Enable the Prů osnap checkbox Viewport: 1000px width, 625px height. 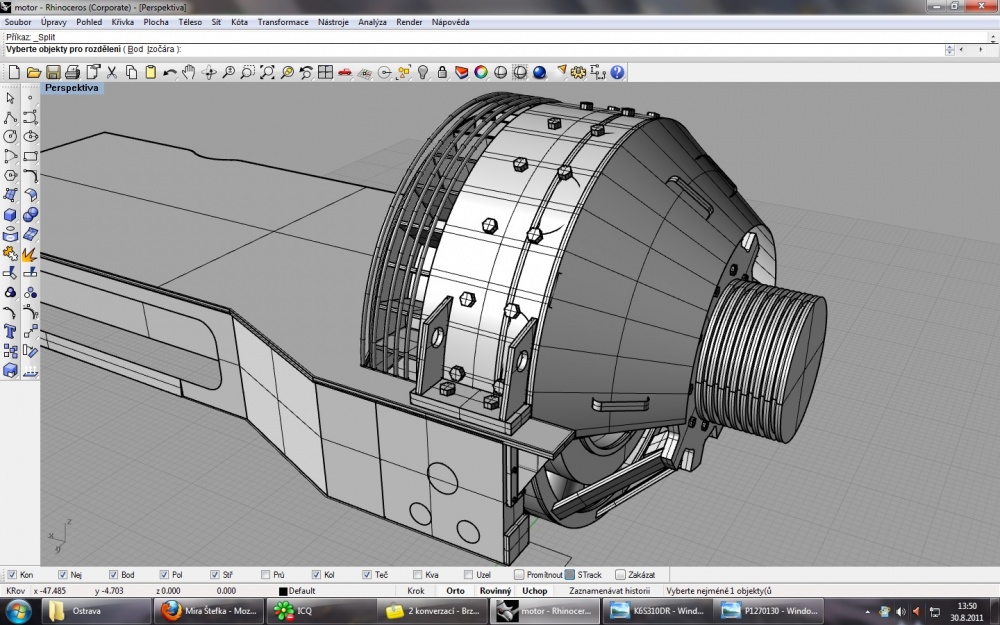click(265, 575)
